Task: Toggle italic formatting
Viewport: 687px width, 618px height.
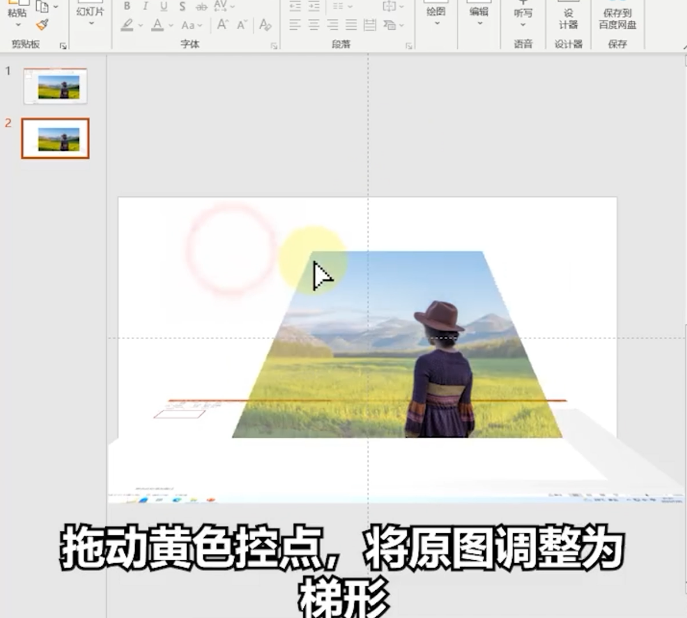Action: point(145,6)
